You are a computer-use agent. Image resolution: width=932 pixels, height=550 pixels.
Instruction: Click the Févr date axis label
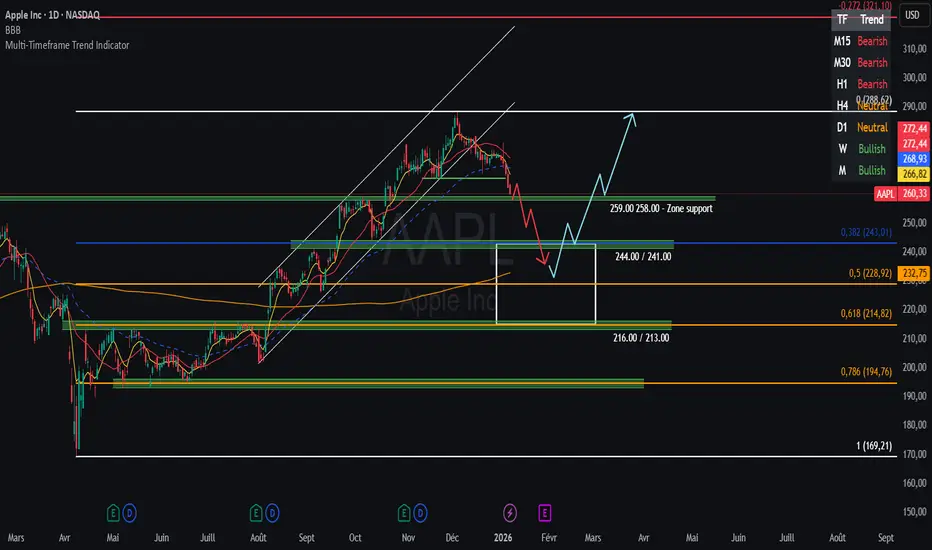549,538
